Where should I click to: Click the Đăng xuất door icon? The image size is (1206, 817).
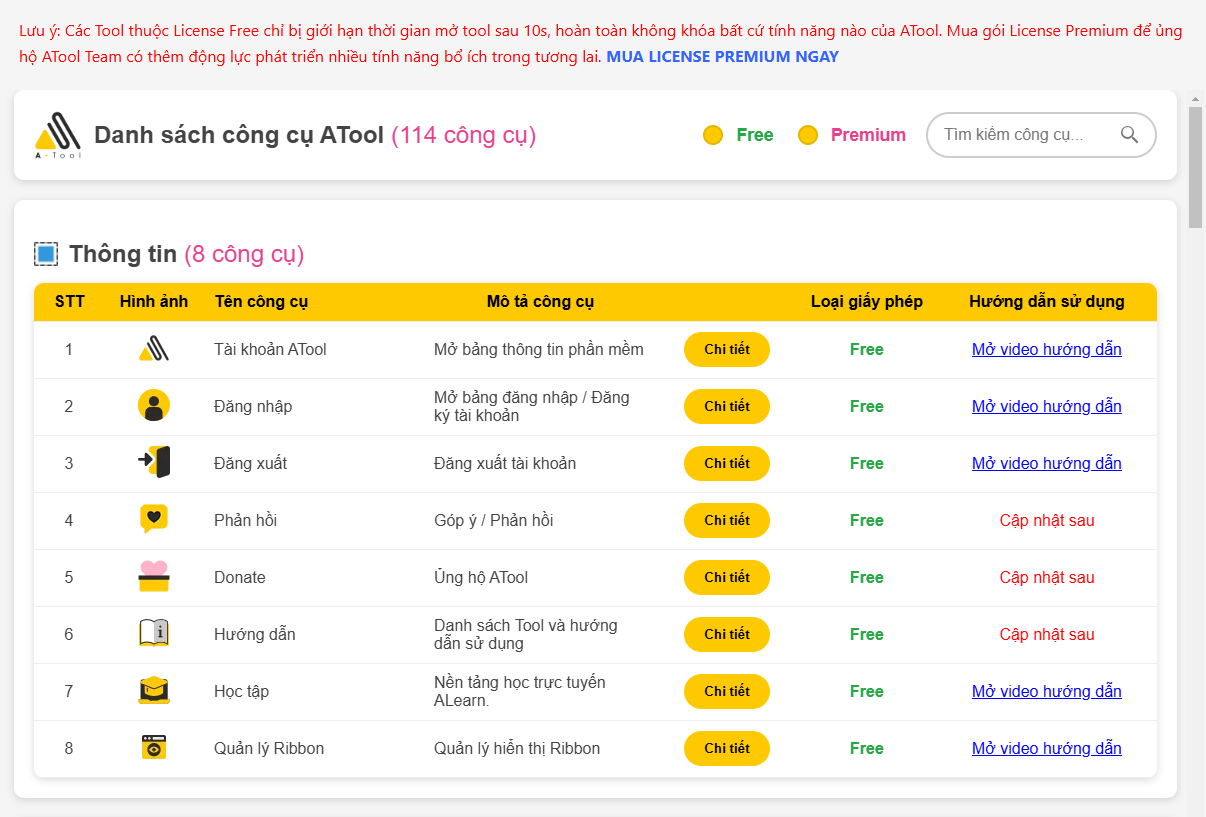[x=153, y=462]
